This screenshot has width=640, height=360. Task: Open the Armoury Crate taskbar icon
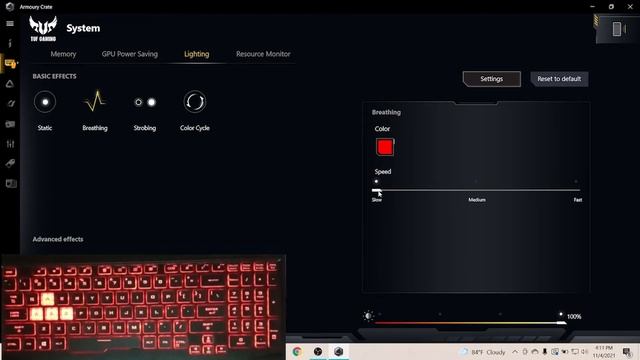point(338,351)
